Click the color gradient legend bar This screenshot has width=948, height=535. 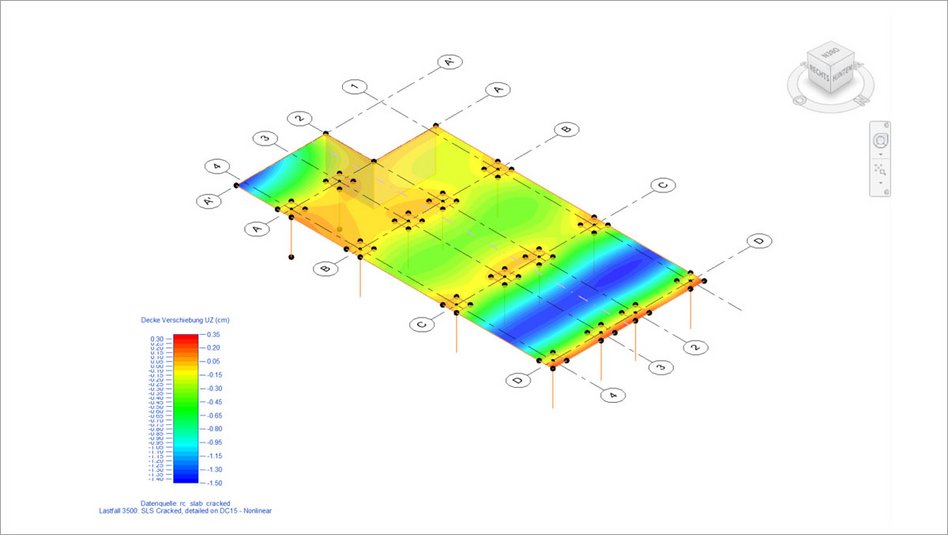[186, 409]
